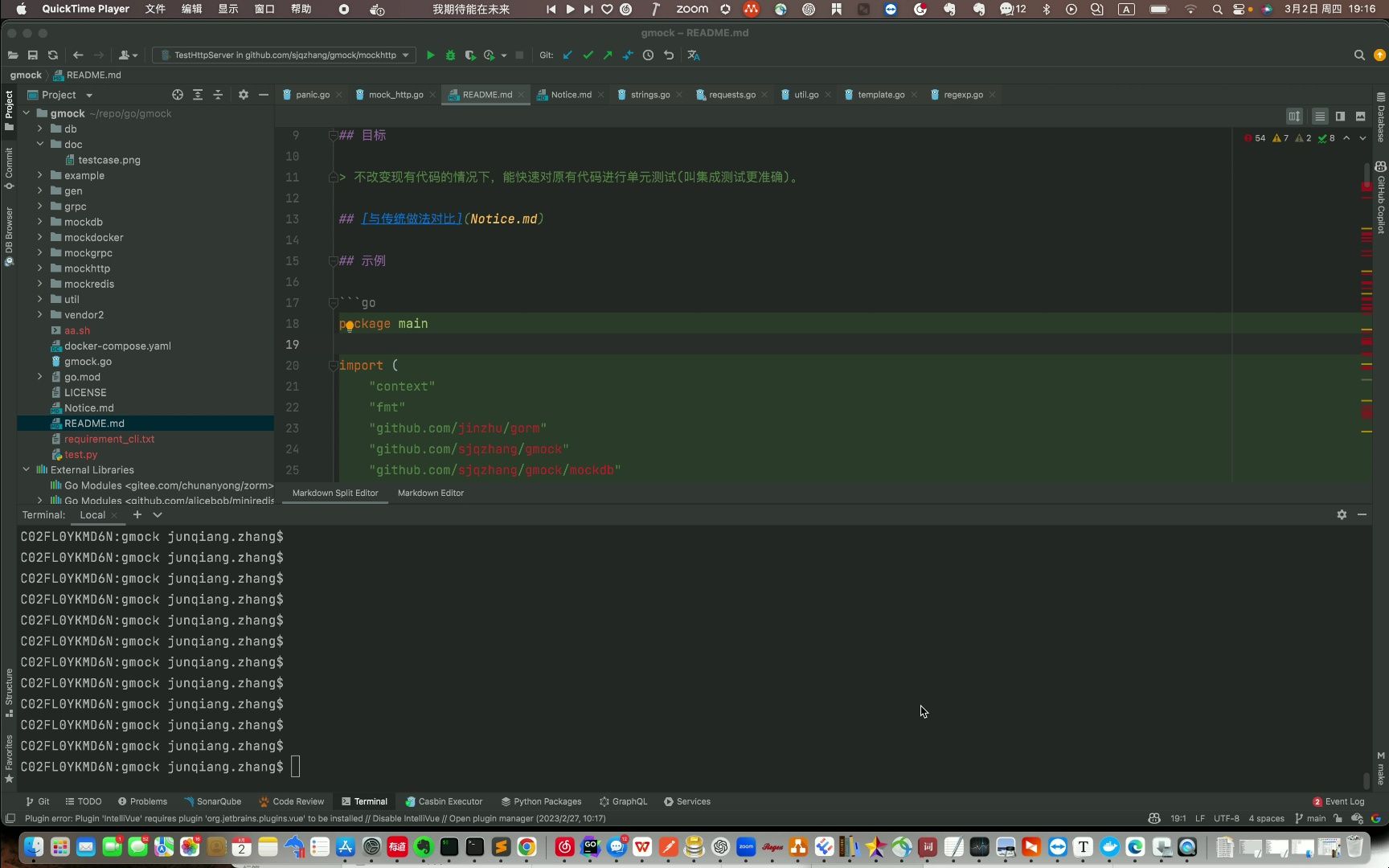Select opened file locate icon in Project panel
Viewport: 1389px width, 868px height.
[x=178, y=95]
